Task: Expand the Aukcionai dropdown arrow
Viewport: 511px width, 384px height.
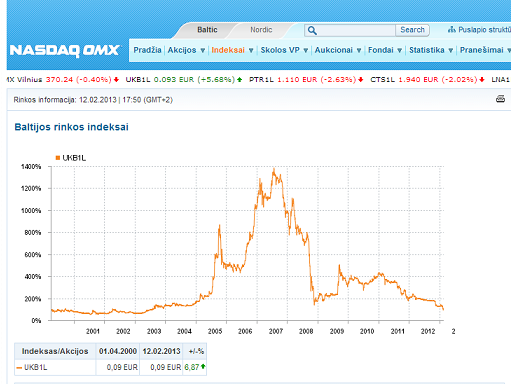Action: tap(359, 50)
